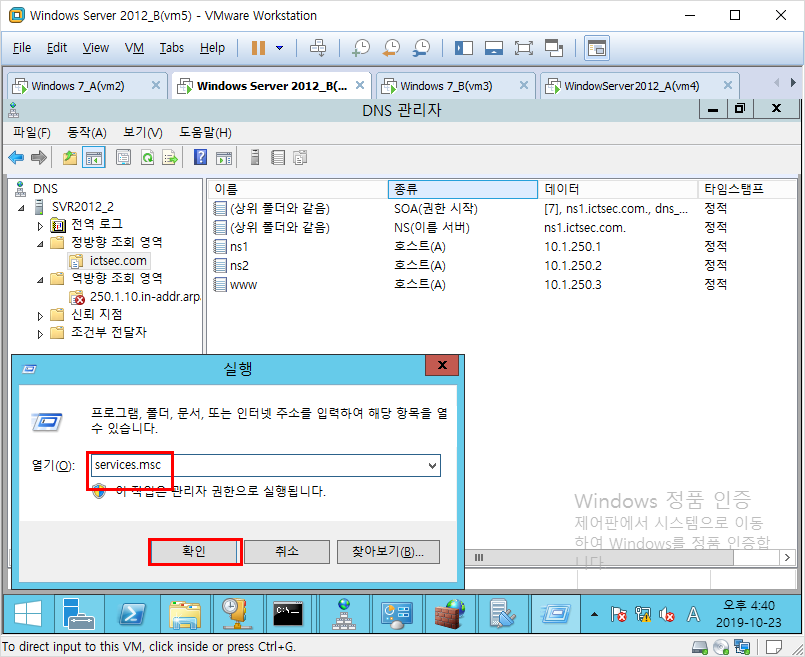805x657 pixels.
Task: Click the Refresh toolbar icon in DNS Manager
Action: coord(147,158)
